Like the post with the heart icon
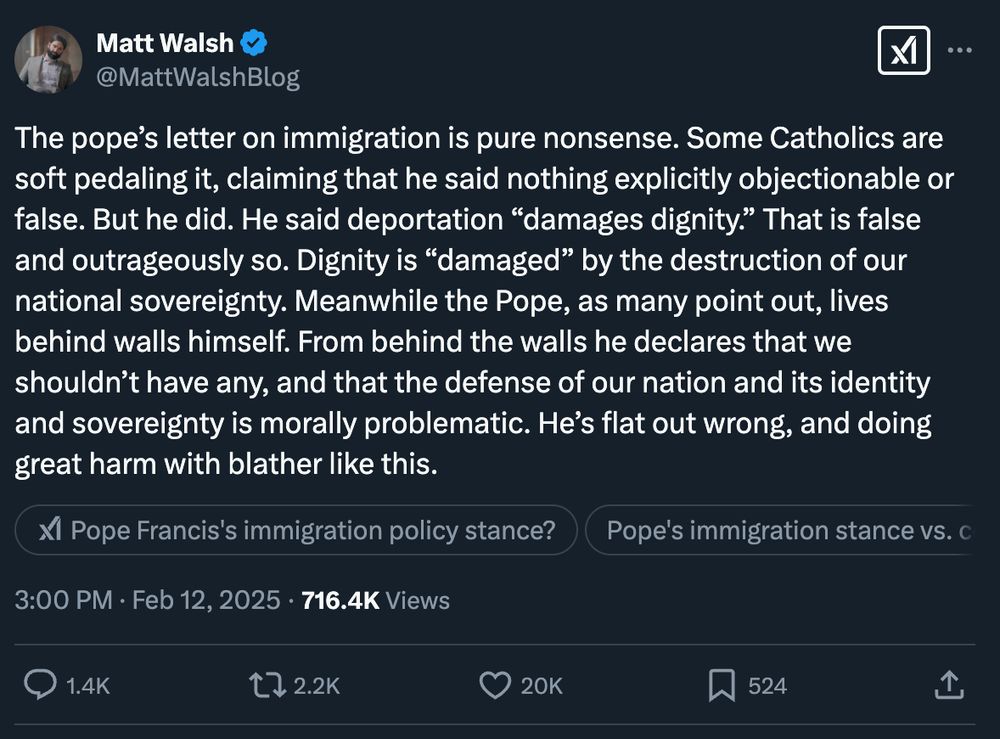 coord(495,685)
